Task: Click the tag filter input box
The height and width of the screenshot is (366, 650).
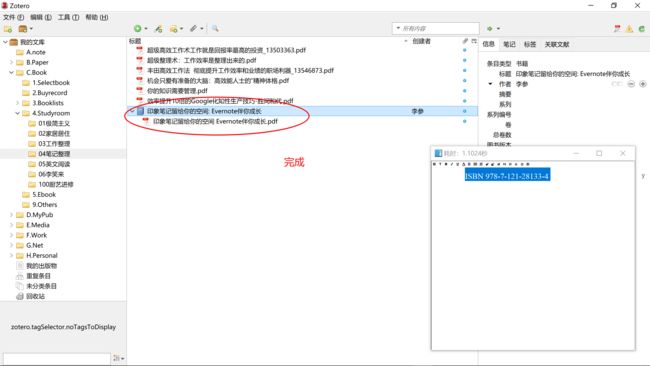Action: point(57,358)
